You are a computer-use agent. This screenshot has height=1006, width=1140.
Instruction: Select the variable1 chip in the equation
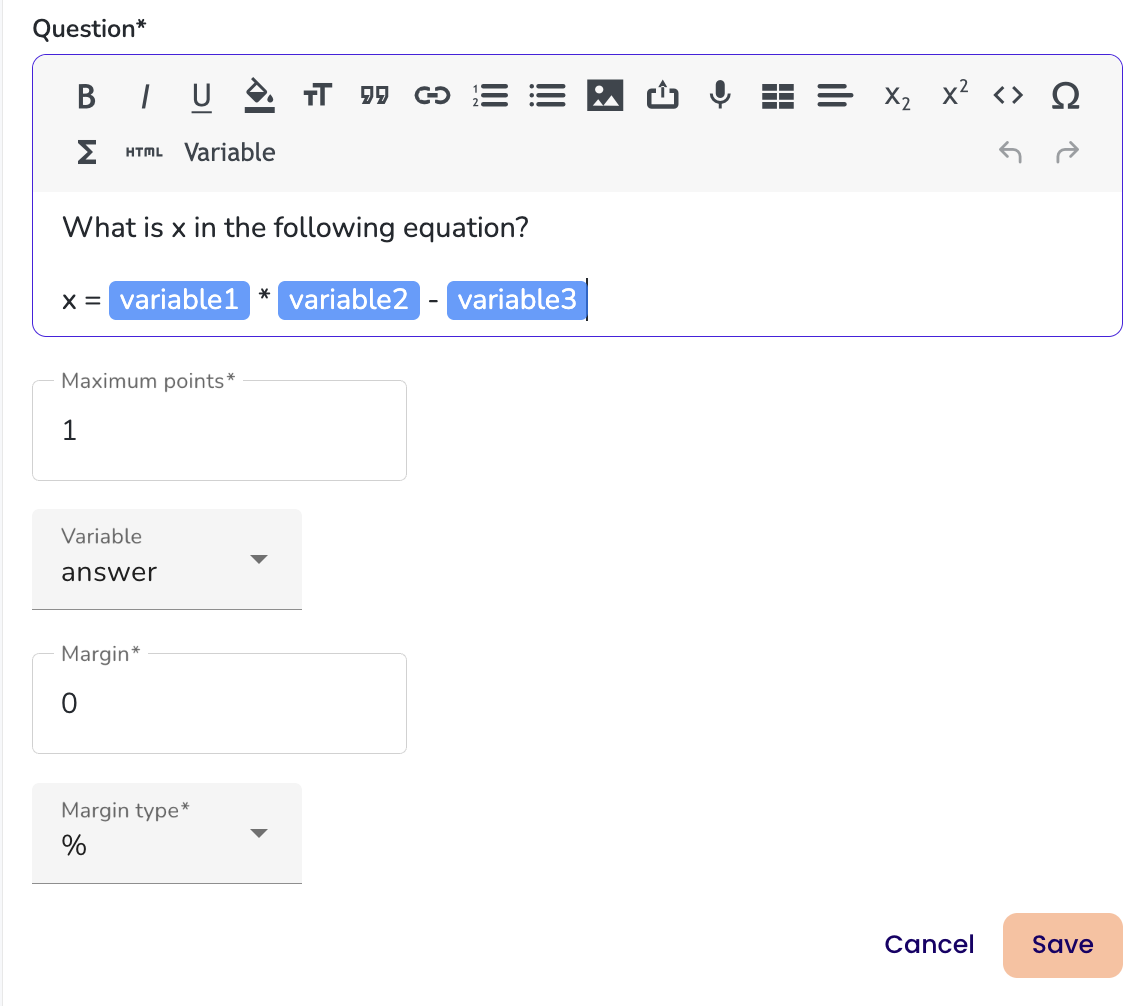tap(180, 300)
